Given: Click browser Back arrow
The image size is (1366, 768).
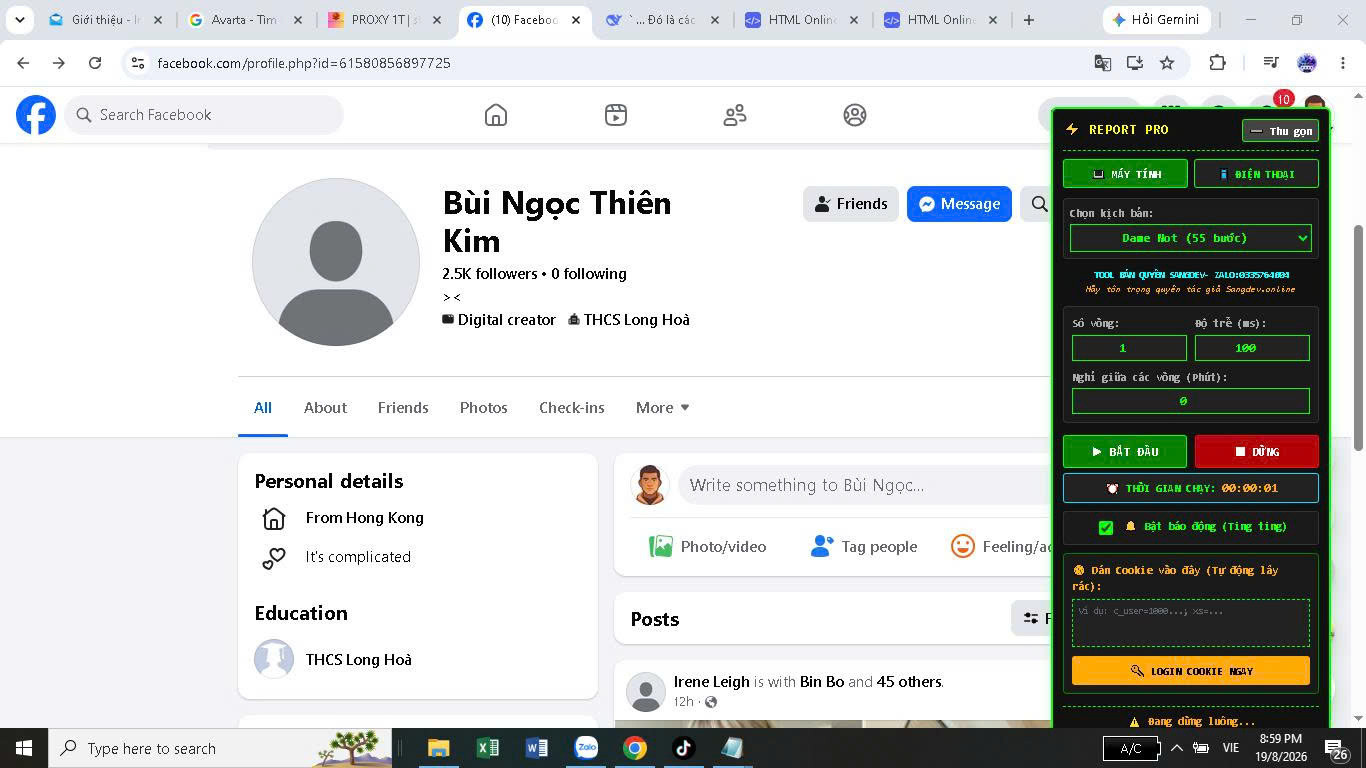Looking at the screenshot, I should [23, 63].
